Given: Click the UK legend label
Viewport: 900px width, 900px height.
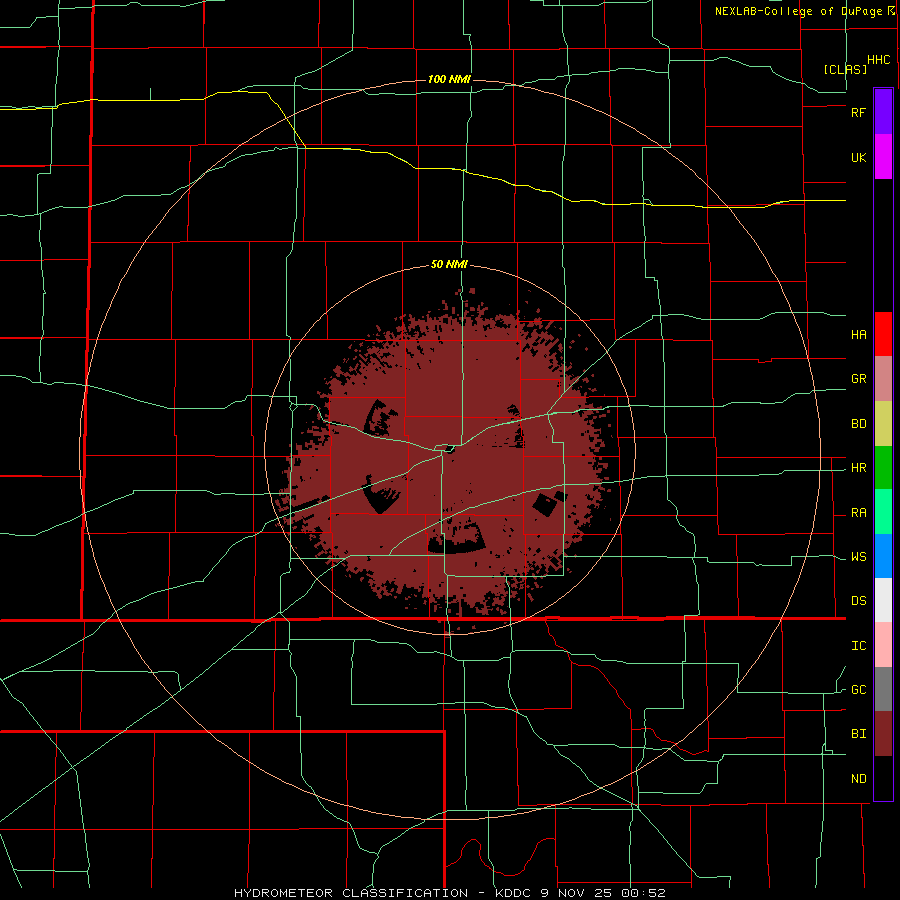Looking at the screenshot, I should 858,157.
